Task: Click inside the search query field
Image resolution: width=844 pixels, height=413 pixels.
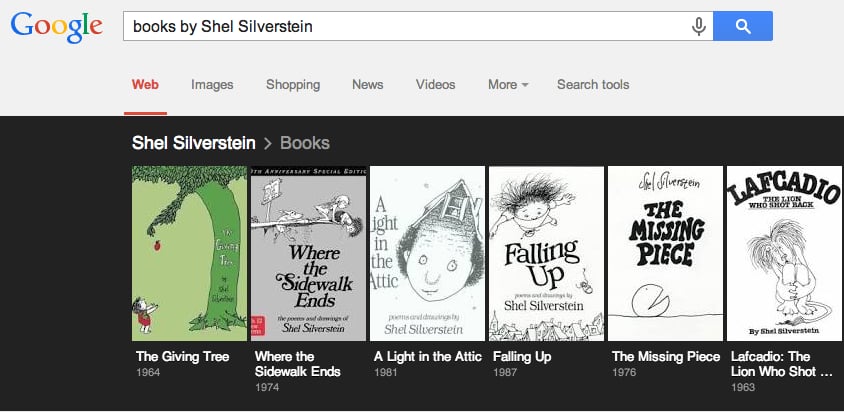Action: click(x=406, y=26)
